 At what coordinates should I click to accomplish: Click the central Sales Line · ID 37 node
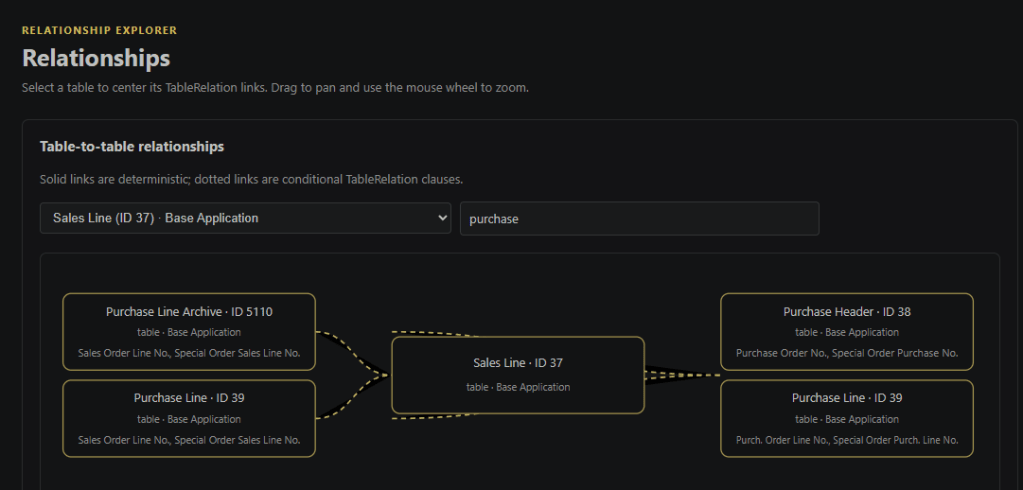[518, 375]
